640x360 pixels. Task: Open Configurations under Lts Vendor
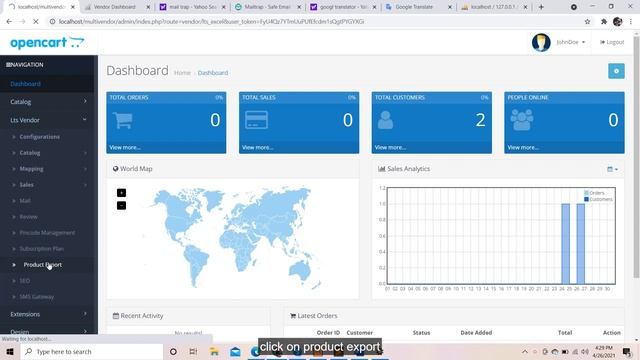tap(40, 137)
